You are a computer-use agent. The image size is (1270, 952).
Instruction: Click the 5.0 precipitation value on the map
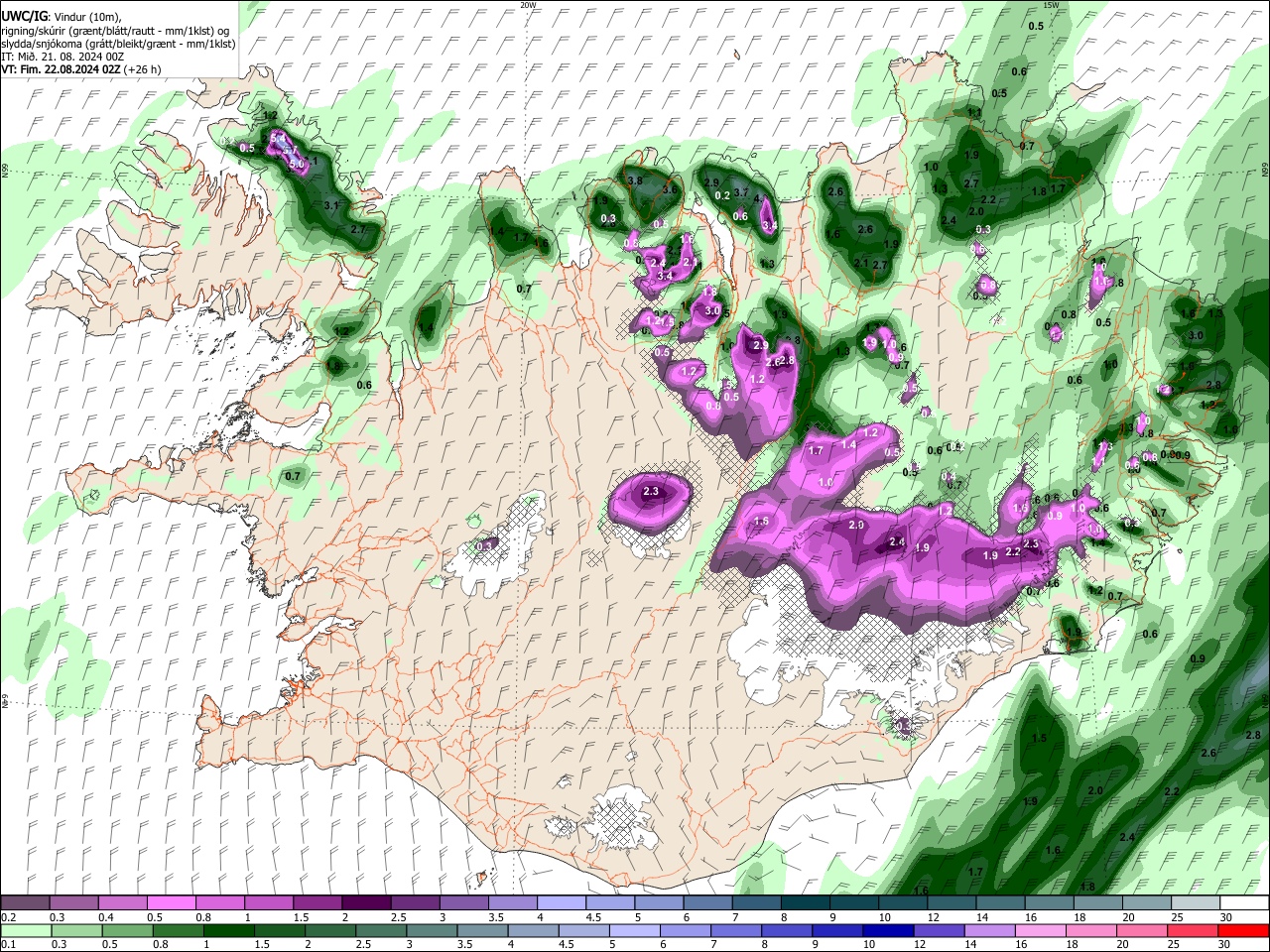click(x=296, y=164)
